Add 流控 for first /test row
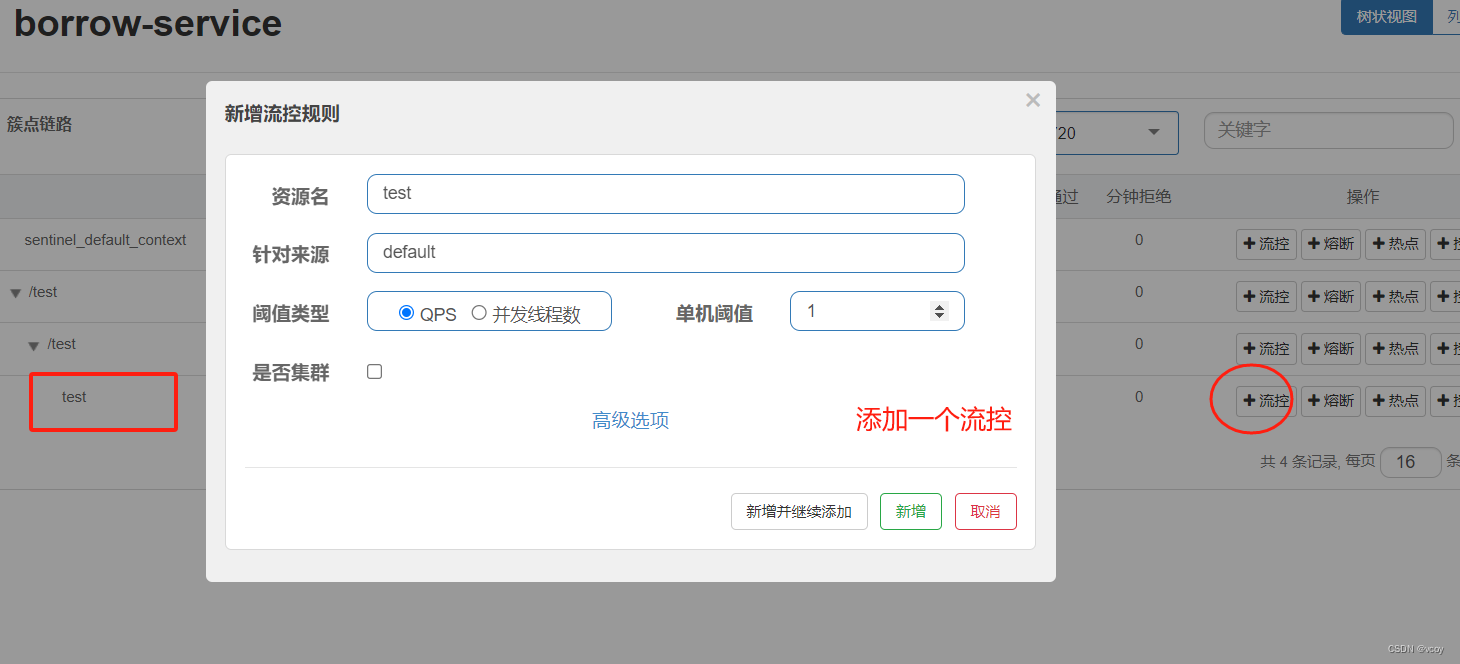The image size is (1460, 664). pyautogui.click(x=1266, y=296)
